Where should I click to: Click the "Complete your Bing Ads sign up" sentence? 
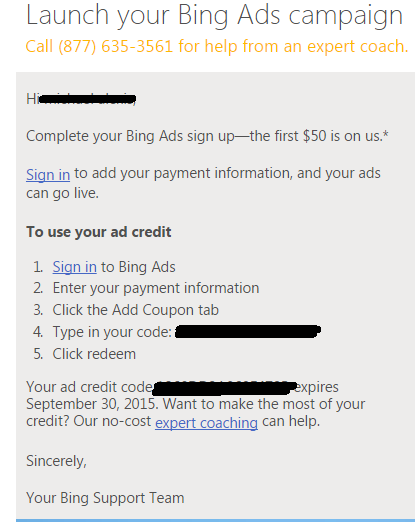click(x=130, y=136)
